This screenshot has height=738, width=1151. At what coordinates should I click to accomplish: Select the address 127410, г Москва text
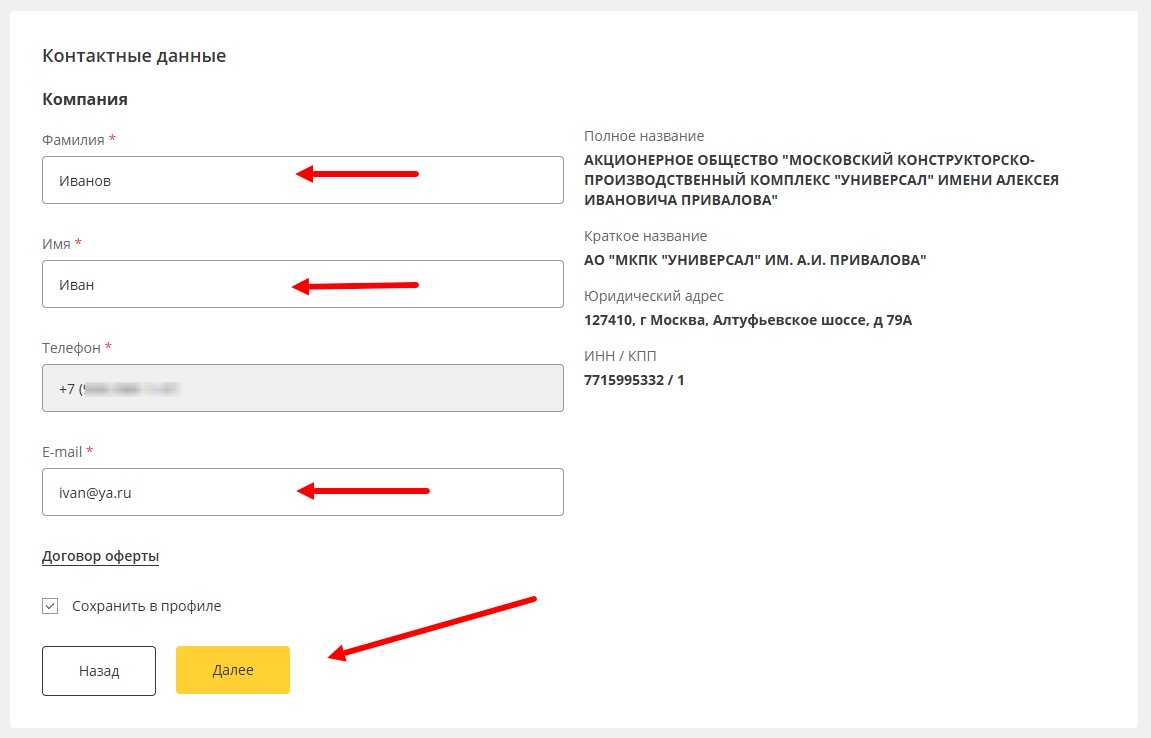748,320
